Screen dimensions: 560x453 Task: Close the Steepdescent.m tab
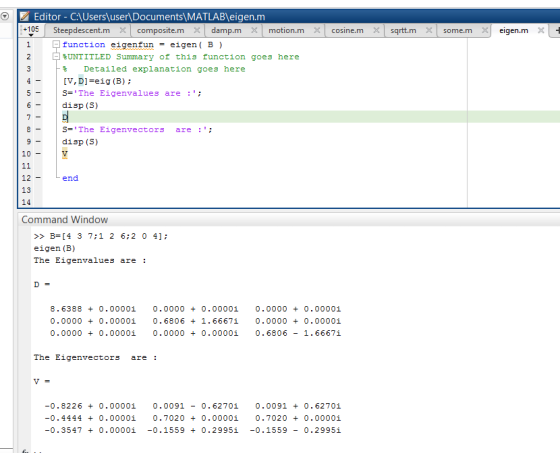[x=122, y=30]
